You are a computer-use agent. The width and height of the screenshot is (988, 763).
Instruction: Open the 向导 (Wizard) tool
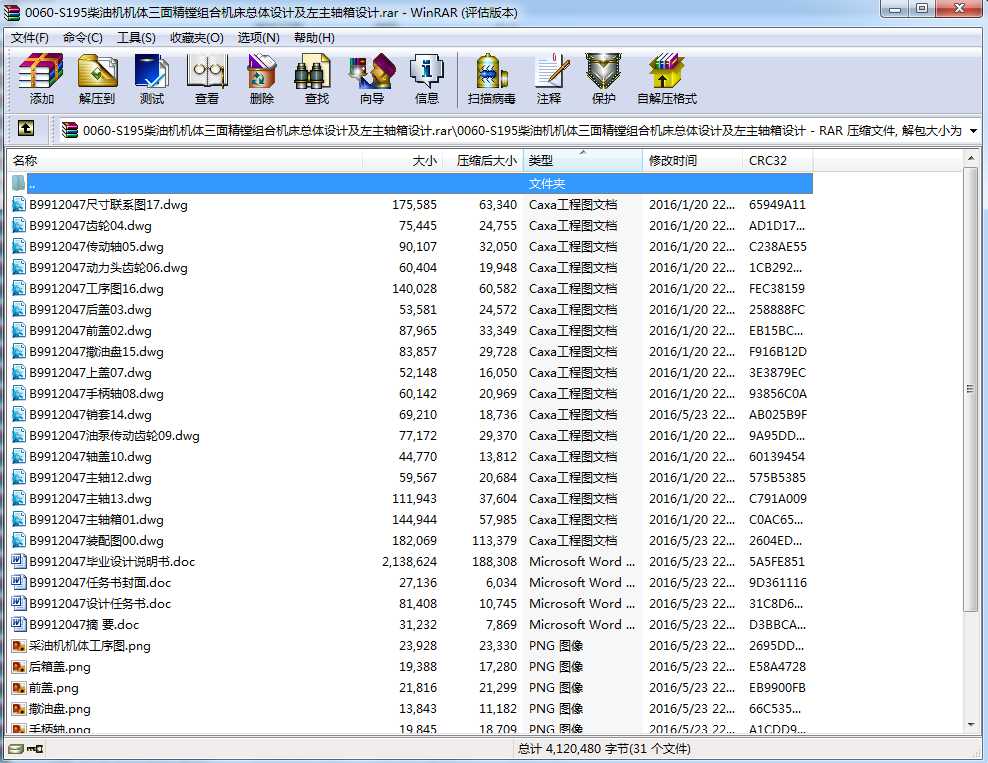pyautogui.click(x=372, y=79)
